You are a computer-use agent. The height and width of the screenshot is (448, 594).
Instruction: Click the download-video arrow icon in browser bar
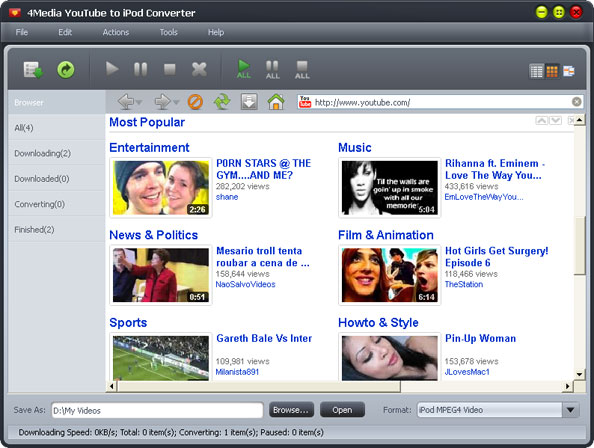tap(249, 102)
